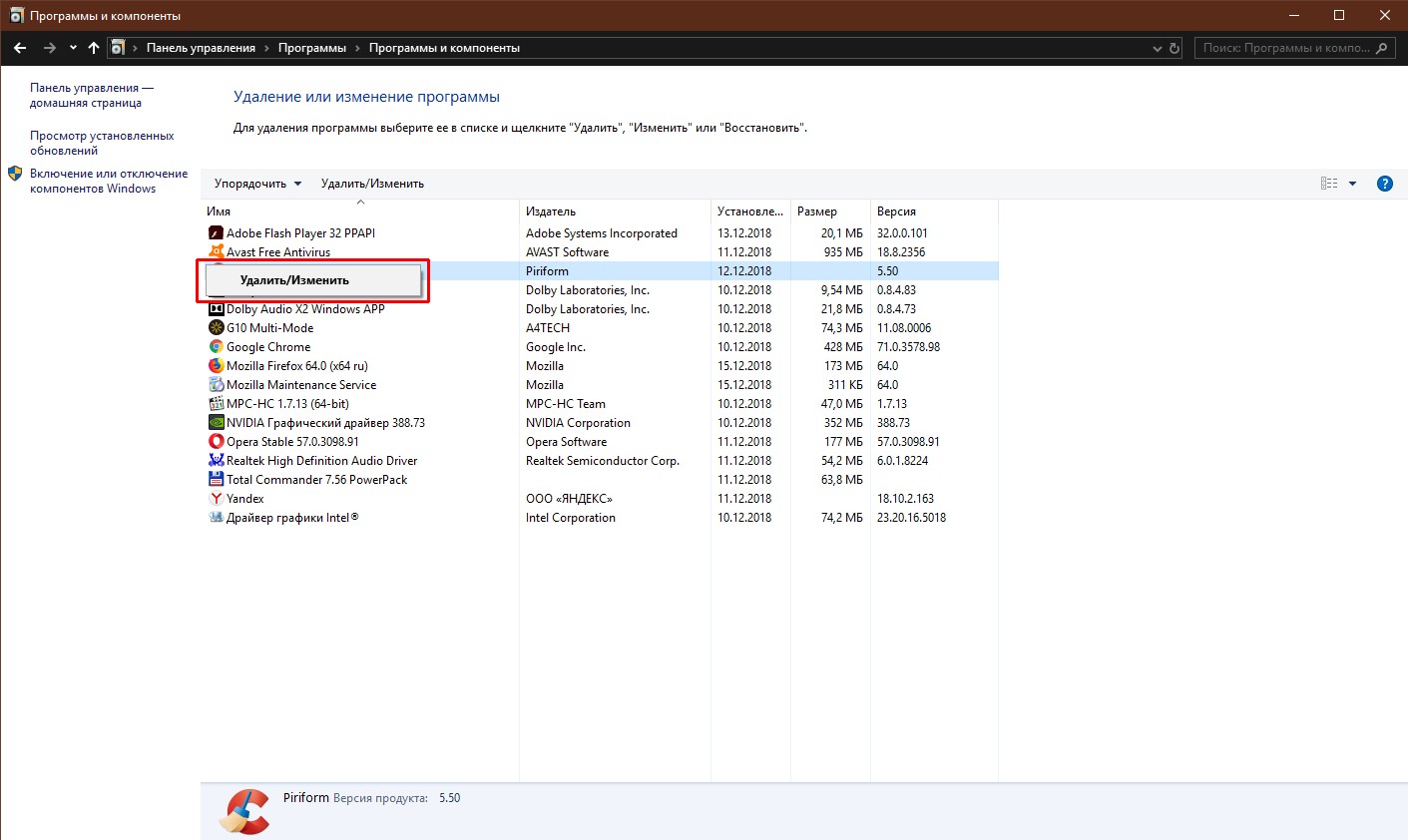Click the Total Commander floppy icon
1408x840 pixels.
click(x=217, y=480)
